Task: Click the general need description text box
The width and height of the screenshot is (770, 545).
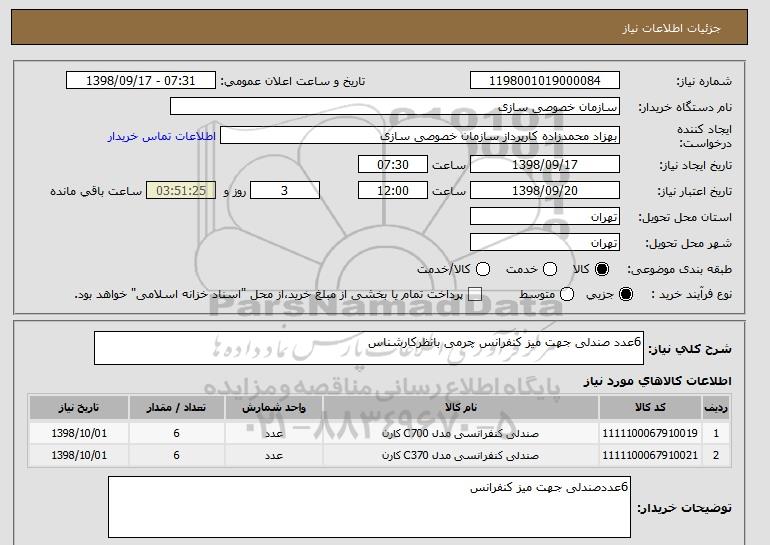Action: [x=369, y=348]
